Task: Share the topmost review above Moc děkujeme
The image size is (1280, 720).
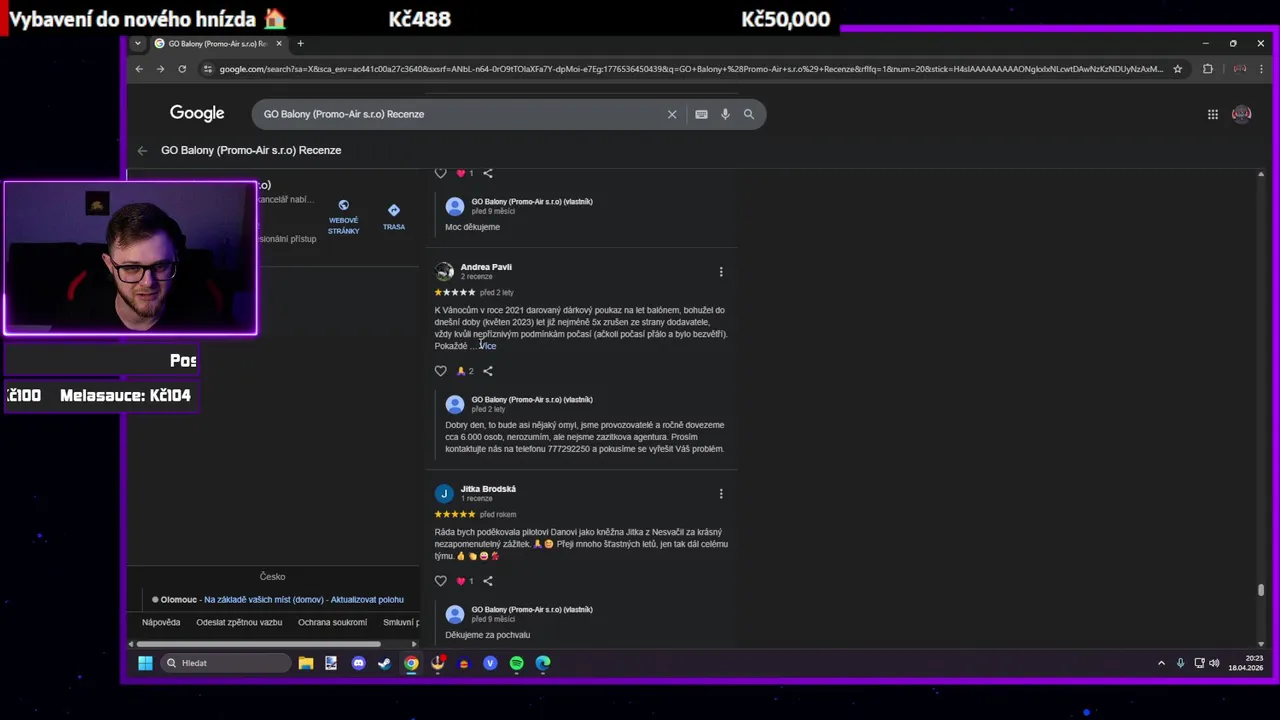Action: pyautogui.click(x=488, y=173)
